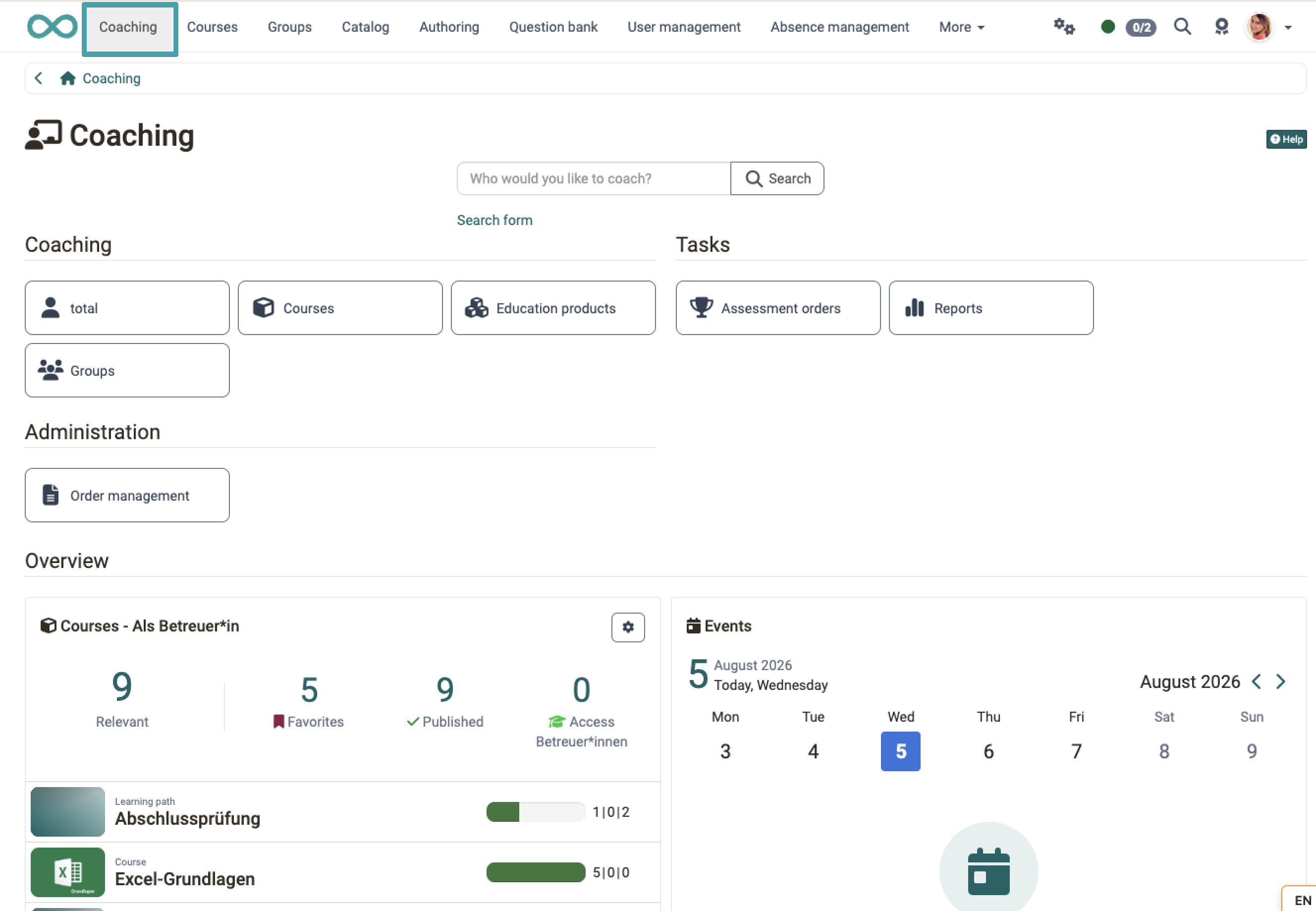
Task: Click the certificate badge icon in top bar
Action: click(x=1221, y=27)
